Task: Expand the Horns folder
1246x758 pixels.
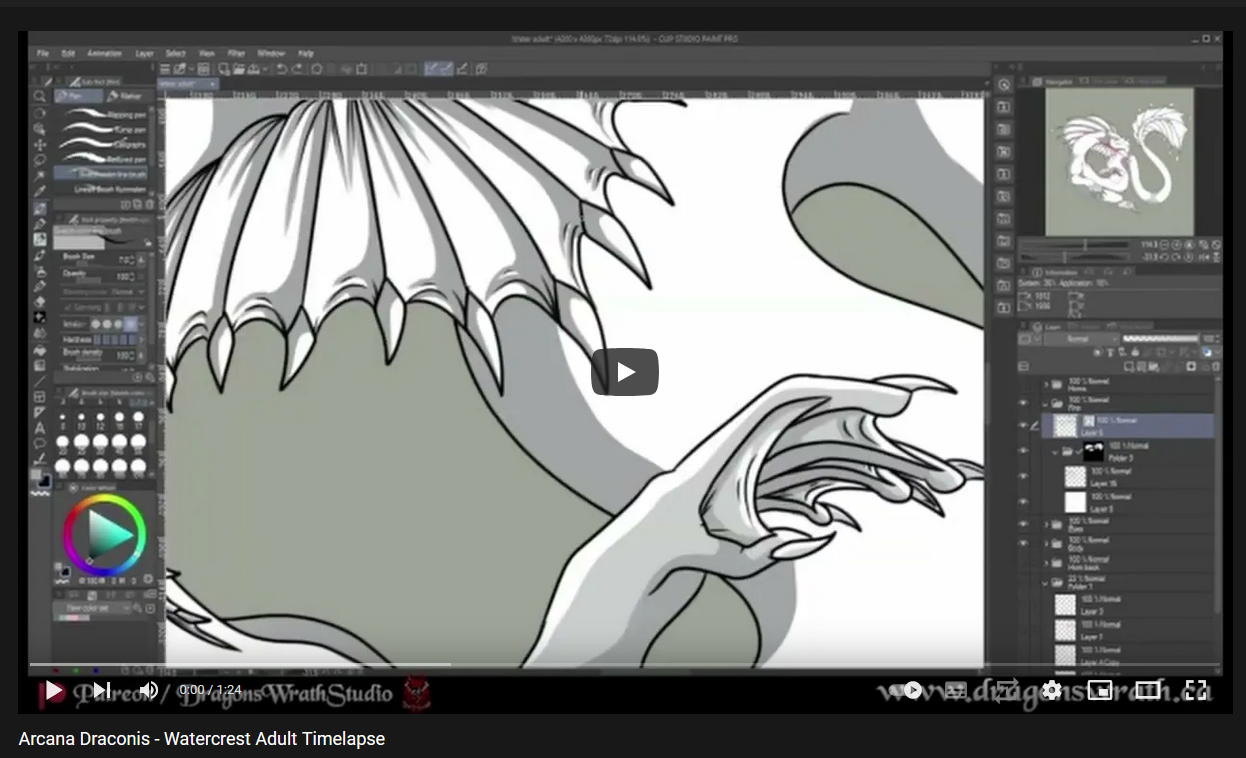Action: click(x=1046, y=385)
